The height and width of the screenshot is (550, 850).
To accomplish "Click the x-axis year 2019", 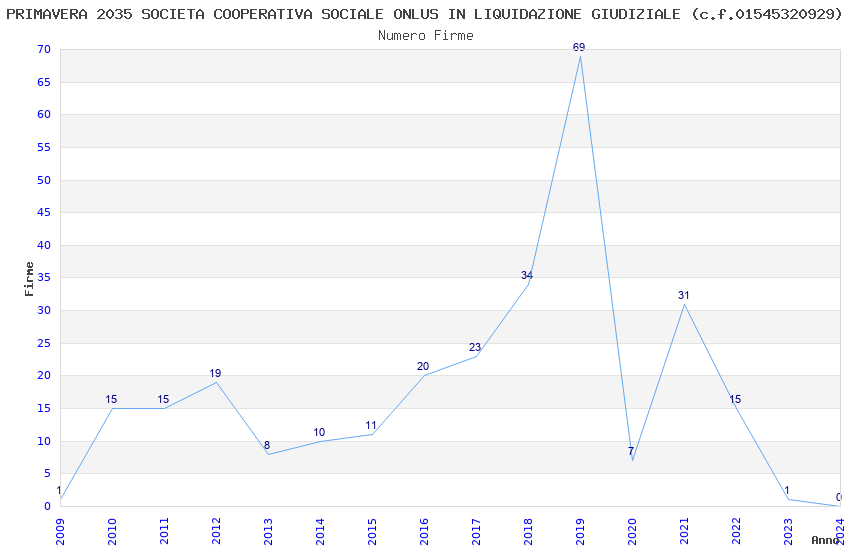I will 580,531.
